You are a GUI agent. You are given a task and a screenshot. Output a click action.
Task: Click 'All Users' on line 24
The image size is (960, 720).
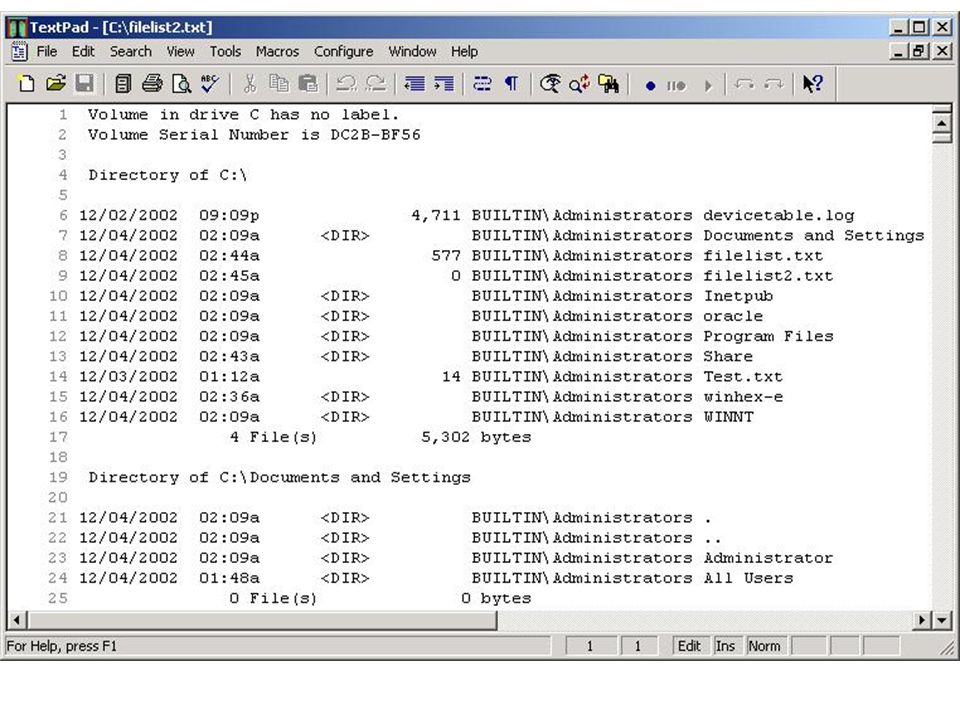(x=748, y=578)
